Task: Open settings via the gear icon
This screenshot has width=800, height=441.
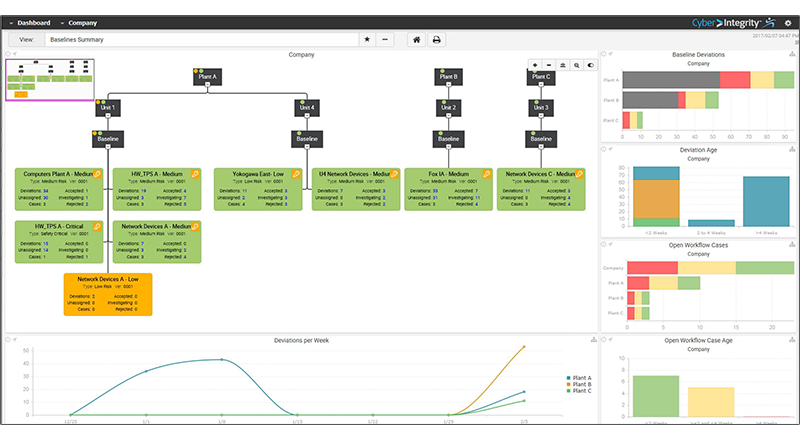Action: pos(787,21)
